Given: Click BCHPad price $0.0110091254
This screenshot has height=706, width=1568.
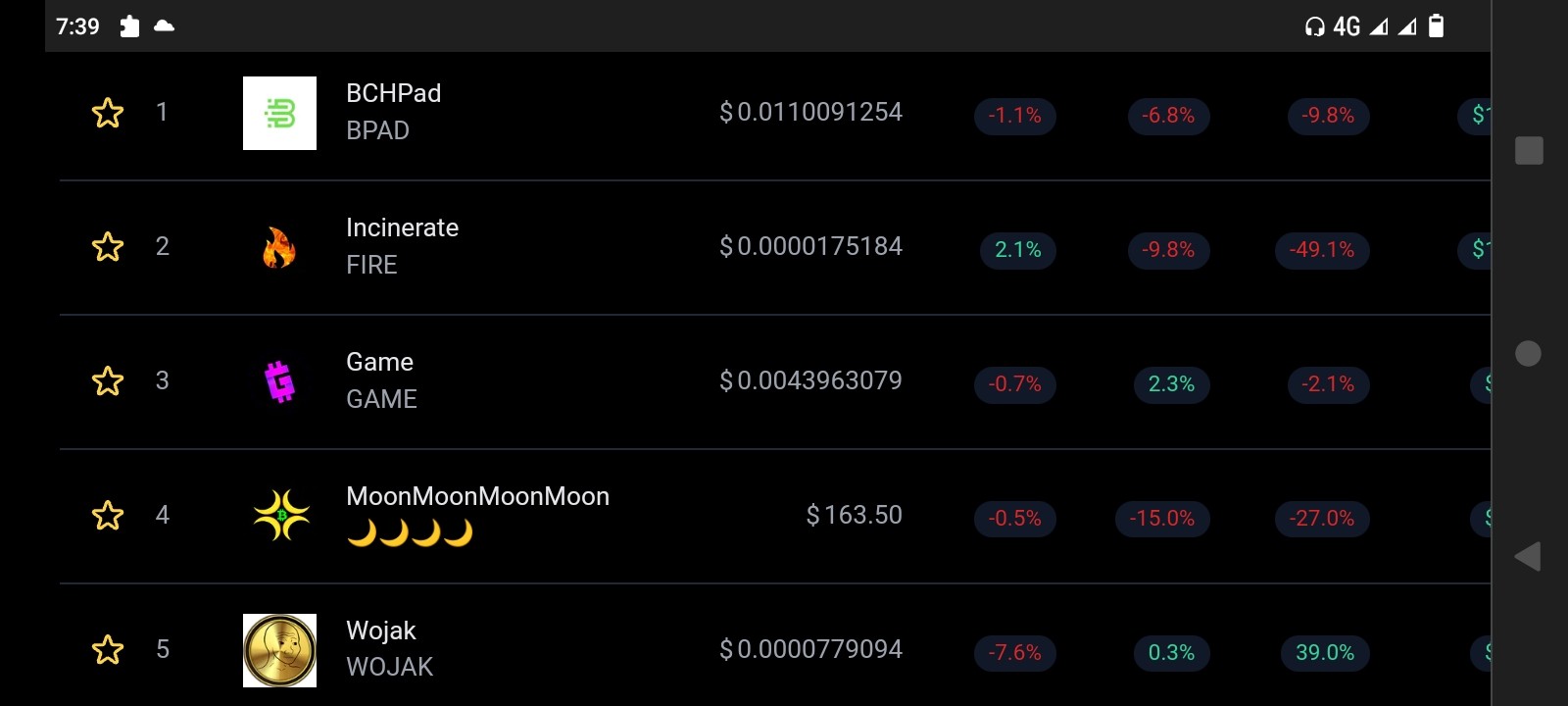Looking at the screenshot, I should point(810,112).
